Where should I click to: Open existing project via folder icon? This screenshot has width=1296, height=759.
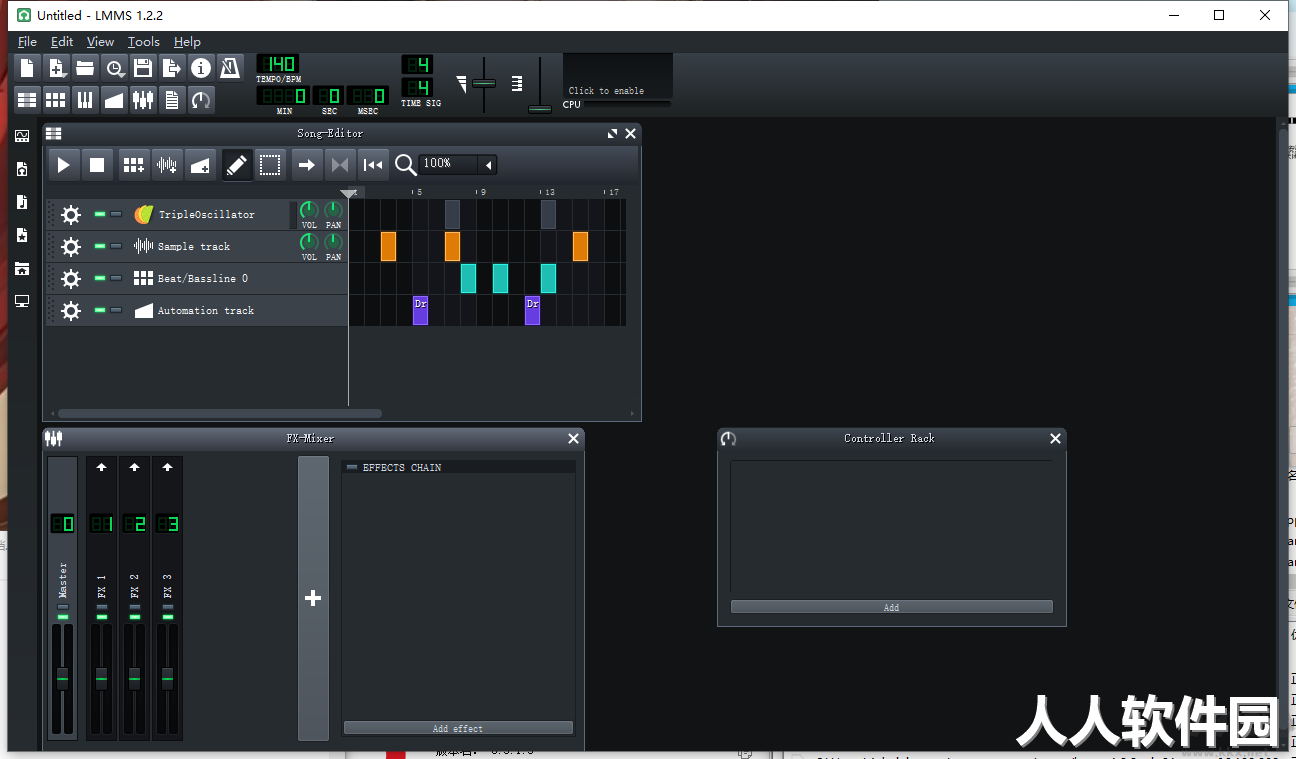tap(85, 68)
